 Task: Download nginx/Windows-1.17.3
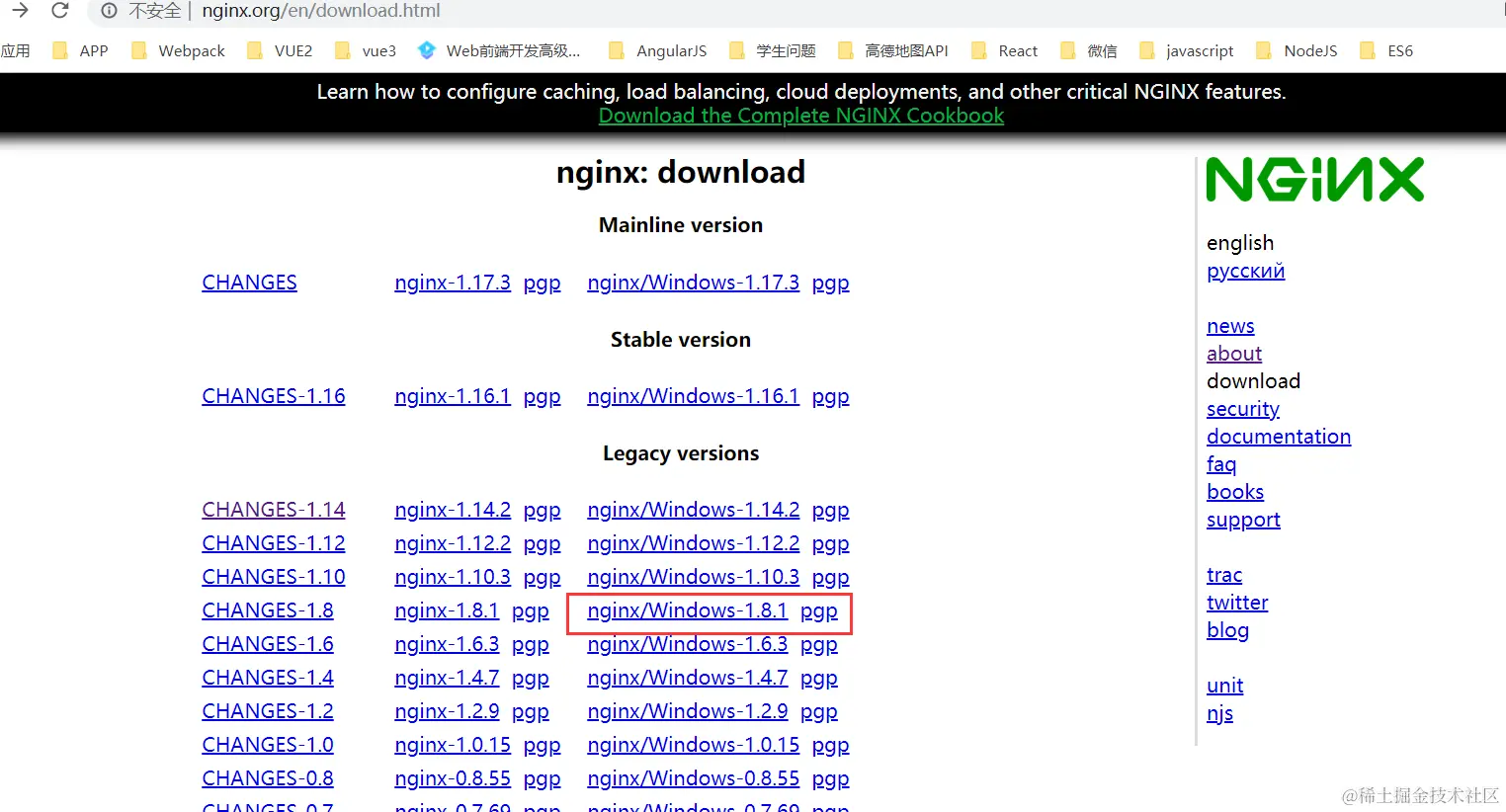pos(694,283)
